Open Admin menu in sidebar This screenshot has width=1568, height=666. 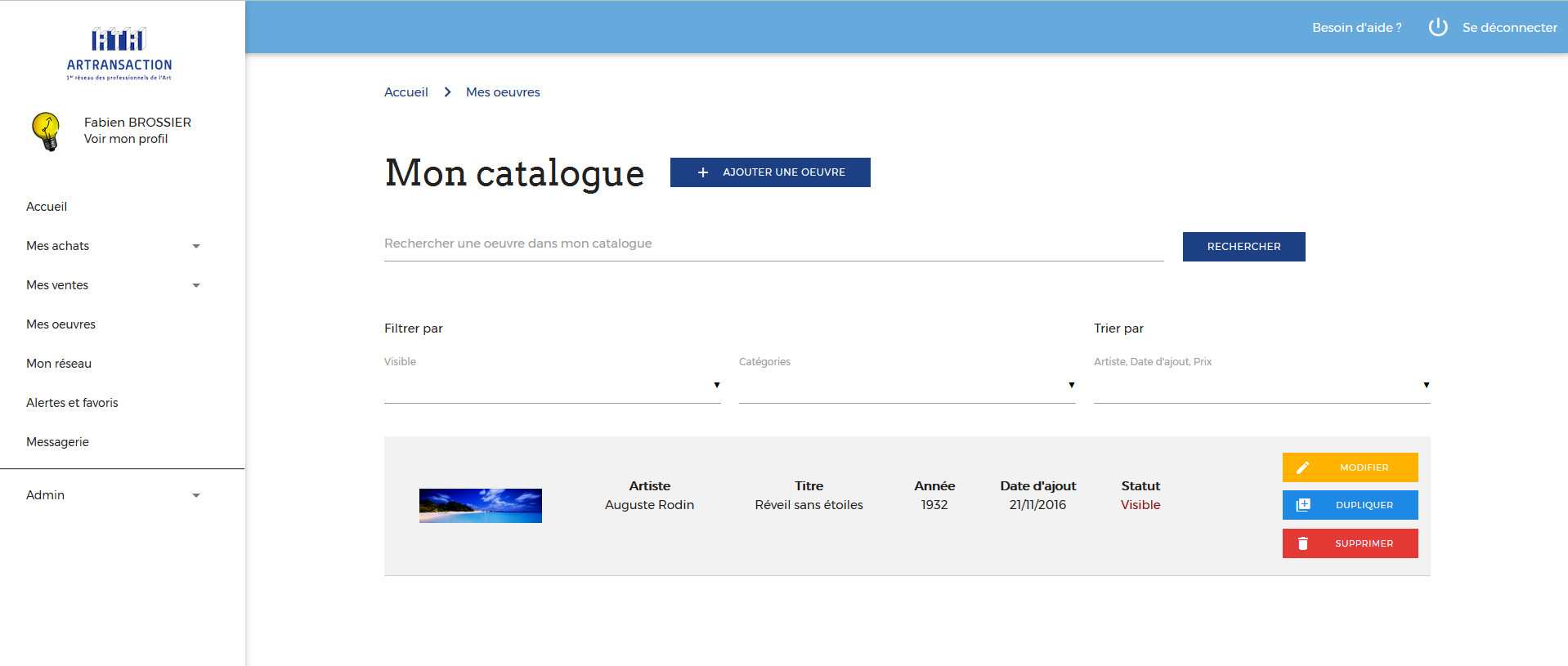tap(45, 495)
